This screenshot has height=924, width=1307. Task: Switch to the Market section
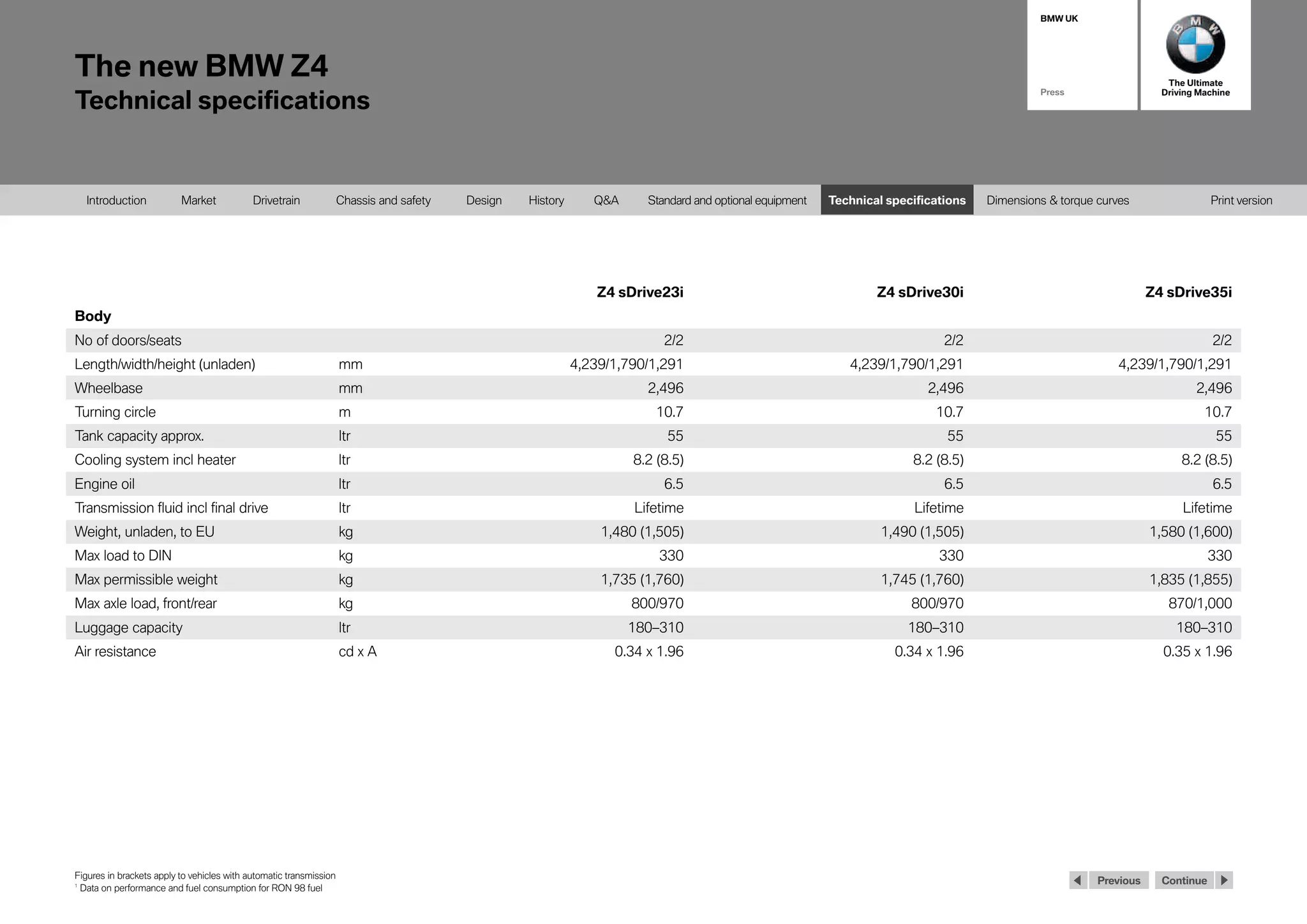(x=198, y=200)
